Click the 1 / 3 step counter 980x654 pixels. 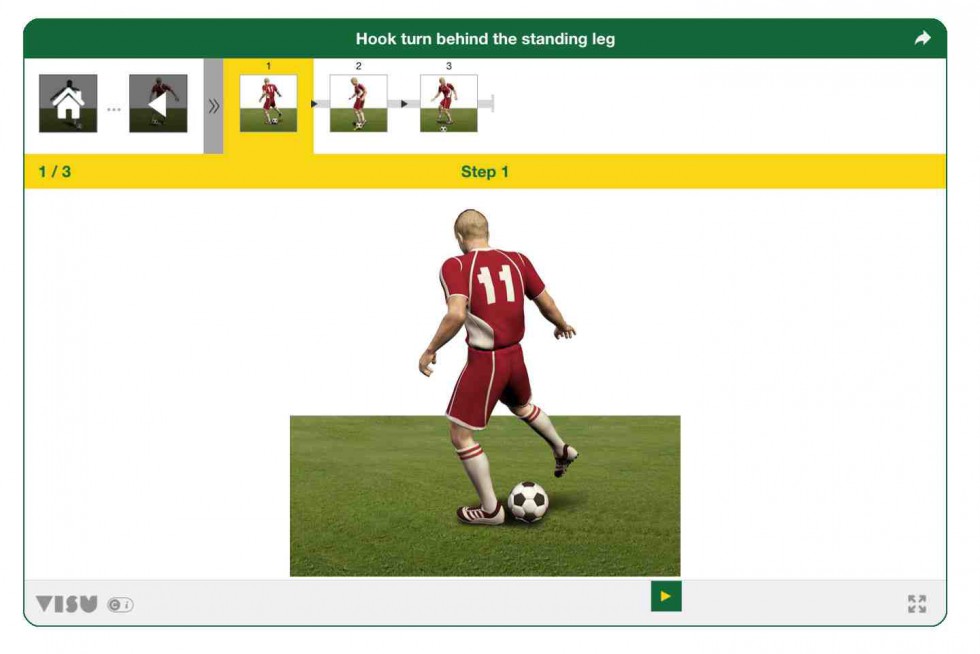(x=55, y=172)
